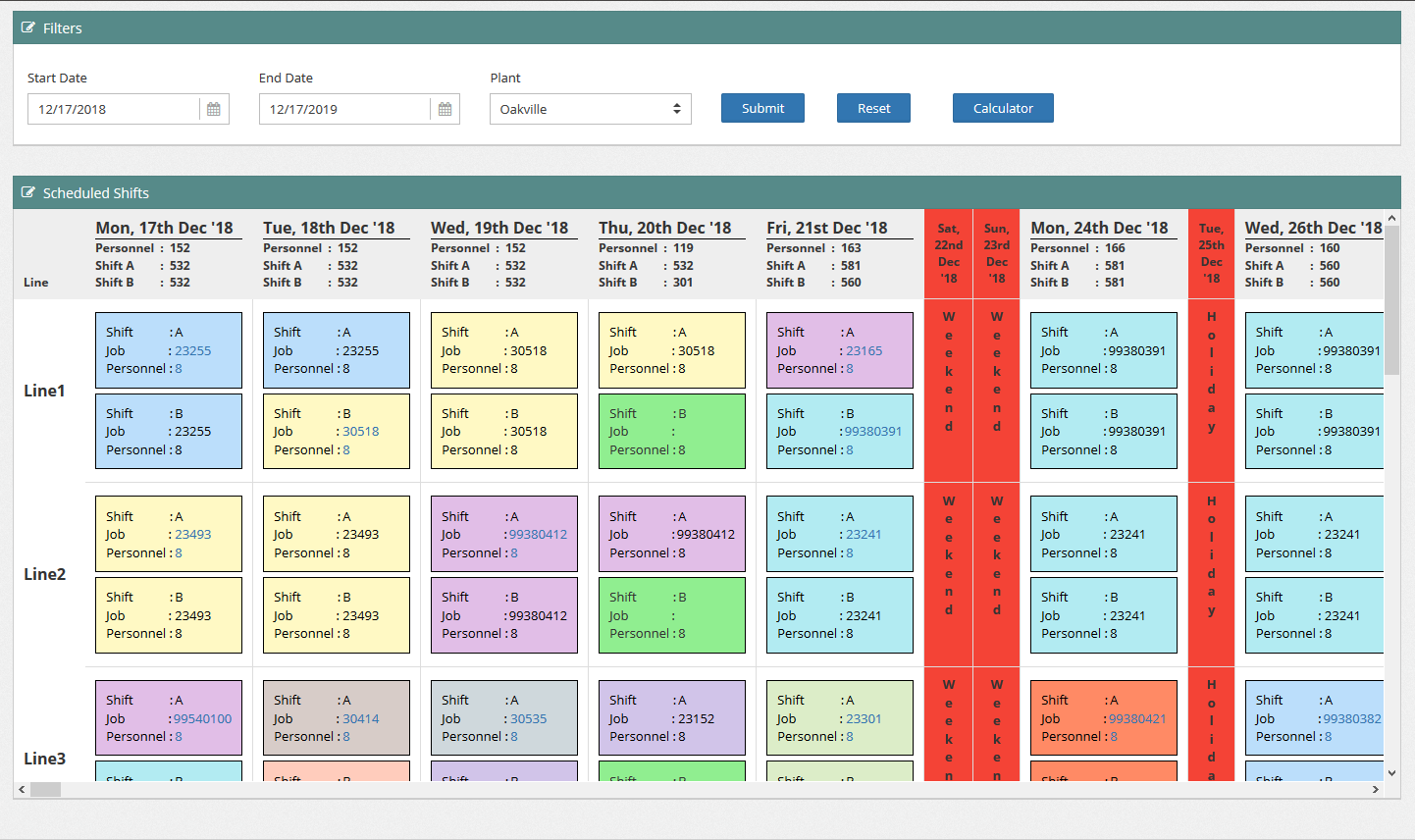Viewport: 1415px width, 840px height.
Task: Open job 23241 link in Line2 Friday Shift A
Action: 865,534
